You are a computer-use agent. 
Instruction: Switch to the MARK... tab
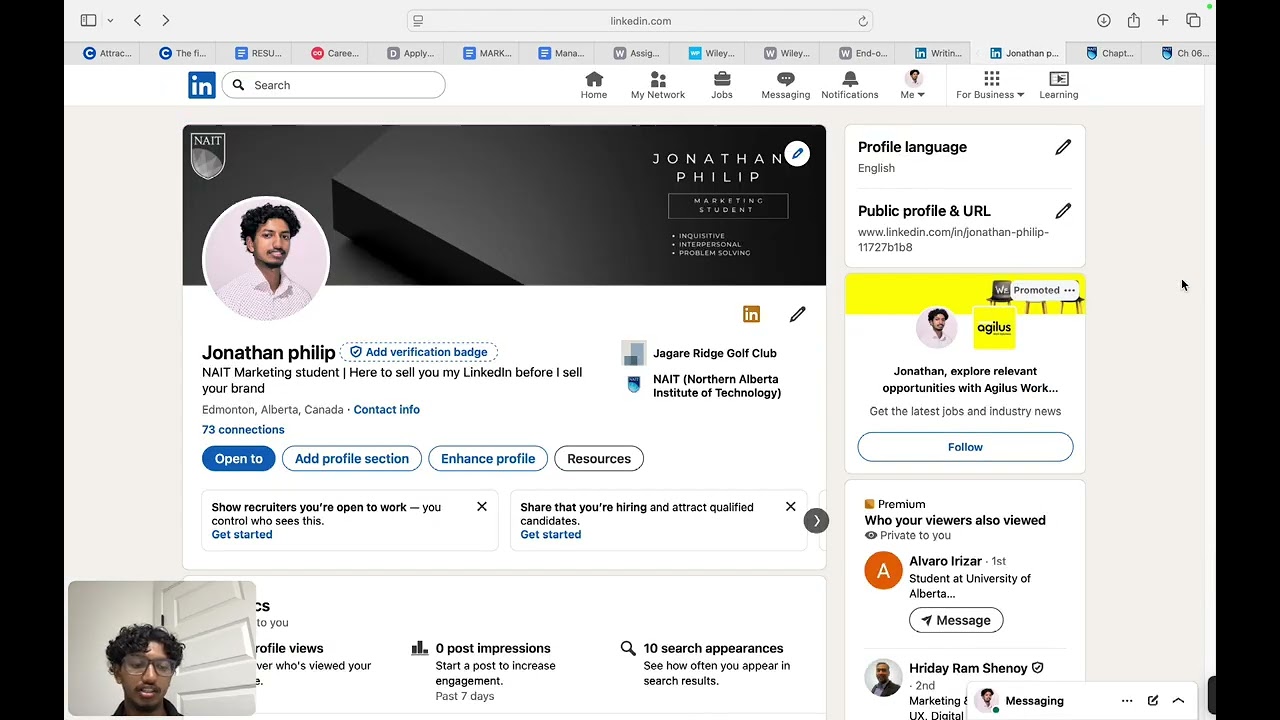488,53
